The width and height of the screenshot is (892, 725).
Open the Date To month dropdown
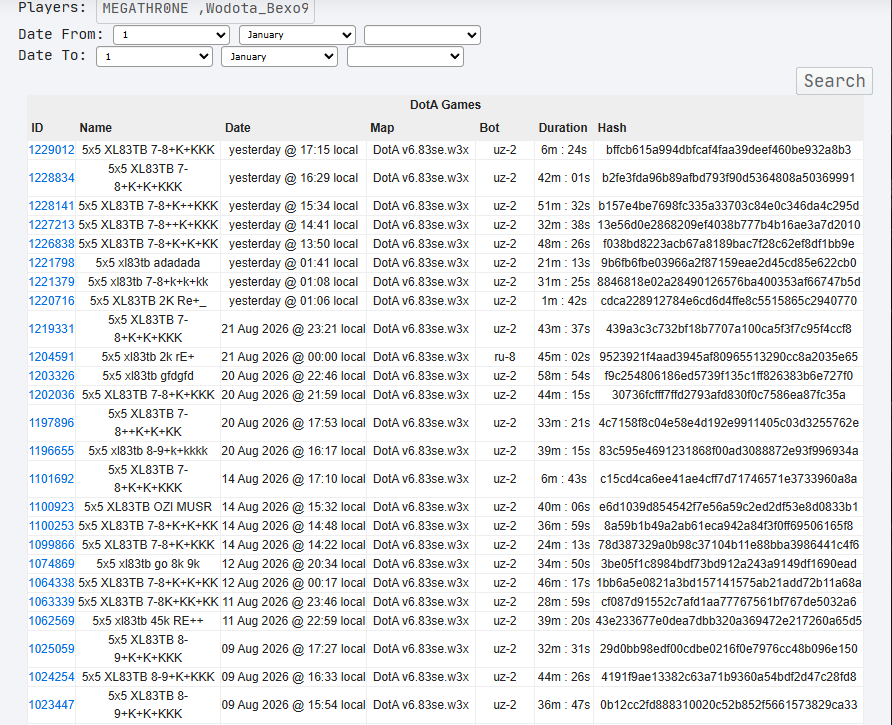280,56
